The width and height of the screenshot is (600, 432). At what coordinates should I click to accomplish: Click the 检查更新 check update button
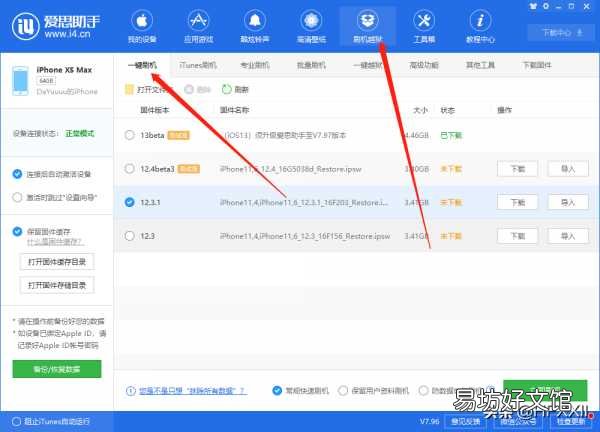(571, 421)
